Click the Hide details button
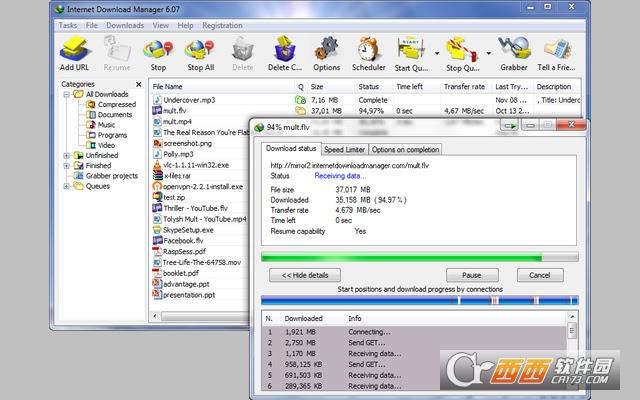The width and height of the screenshot is (640, 400). coord(305,275)
